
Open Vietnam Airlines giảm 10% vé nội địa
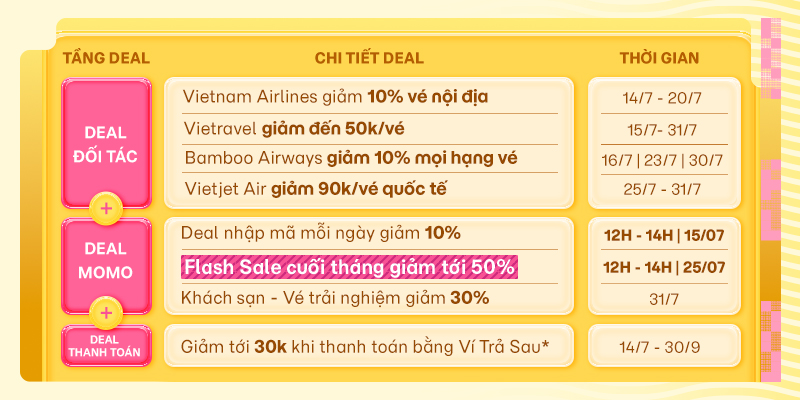335,96
